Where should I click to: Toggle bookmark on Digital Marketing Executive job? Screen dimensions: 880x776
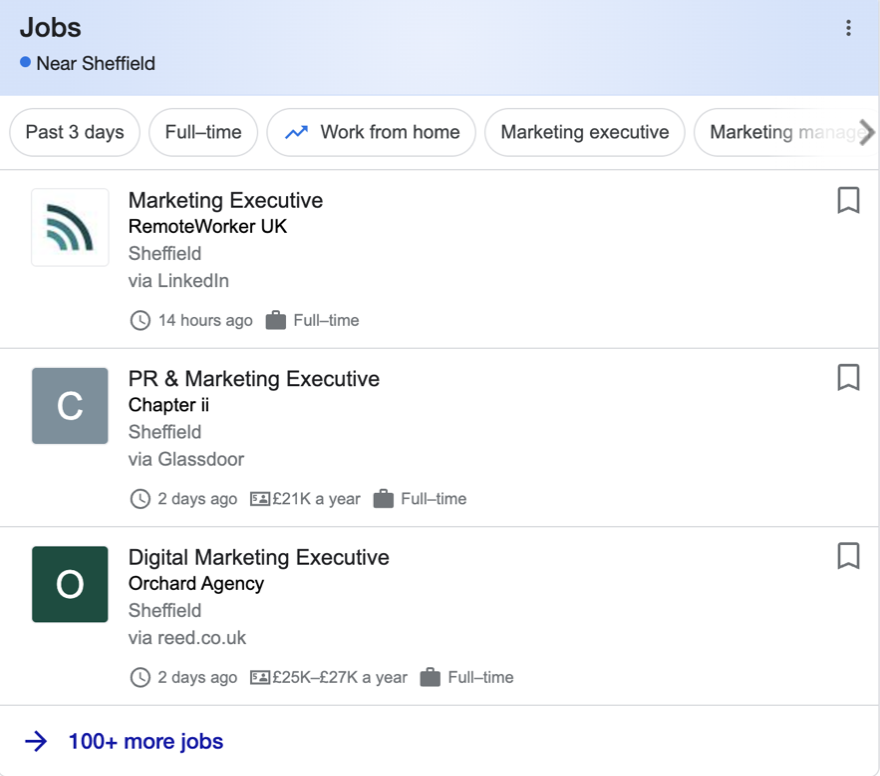(x=848, y=555)
